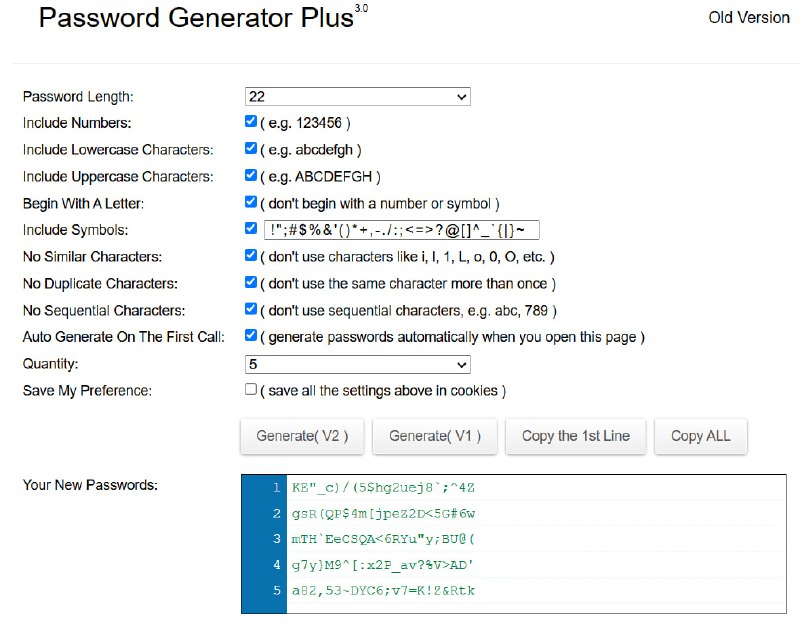Uncheck No Sequential Characters checkbox
The image size is (800, 623).
251,310
